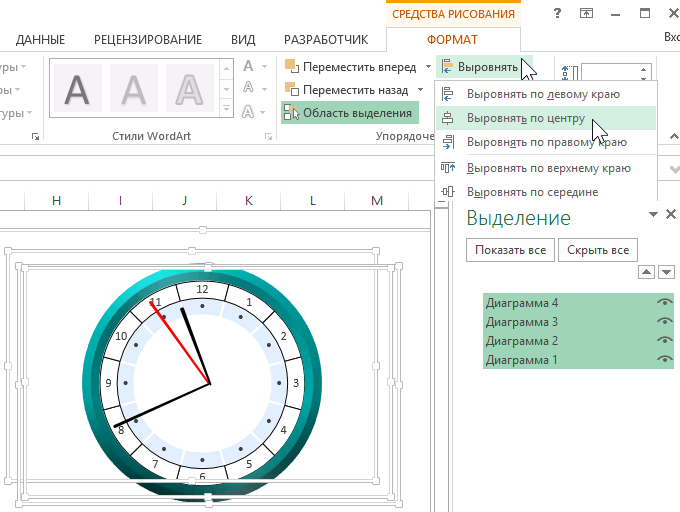
Task: Click the СРЕДСТВА РИСОВАНИЯ contextual label
Action: [x=453, y=14]
